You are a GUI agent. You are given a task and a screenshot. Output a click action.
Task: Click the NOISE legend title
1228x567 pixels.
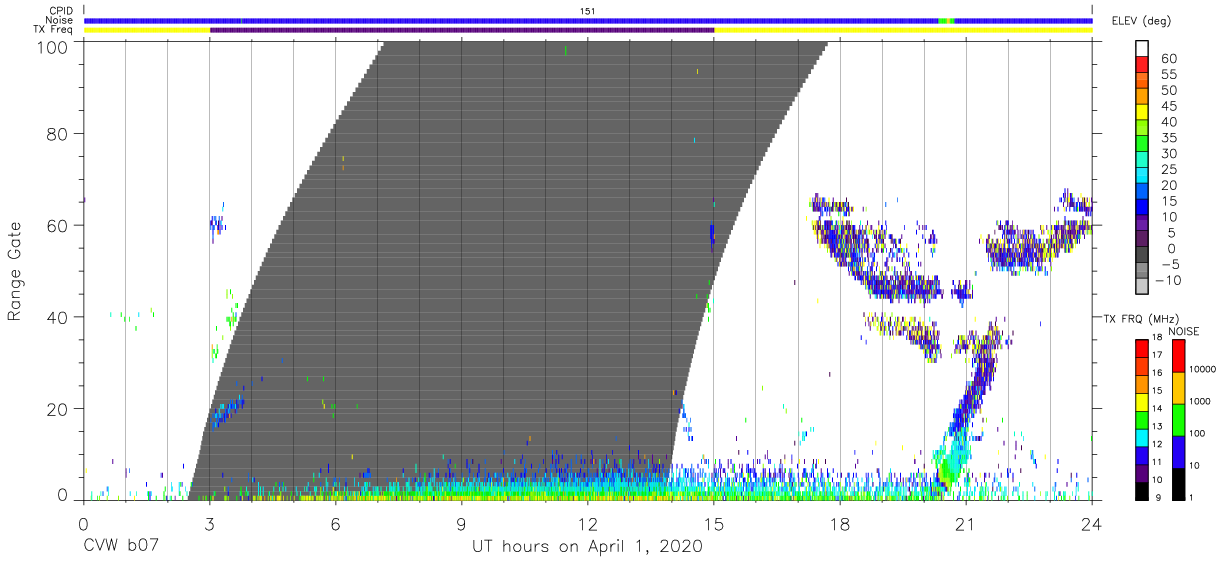[1184, 331]
